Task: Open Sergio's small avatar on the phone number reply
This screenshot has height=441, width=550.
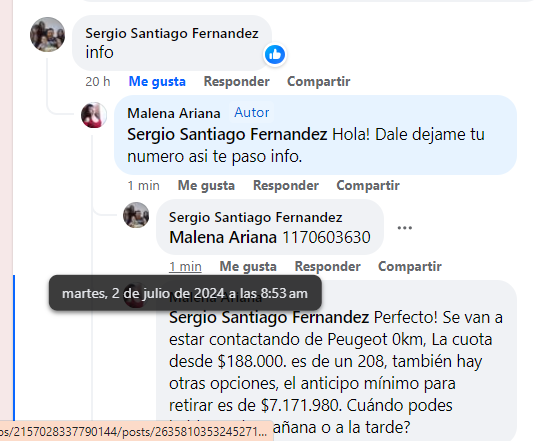Action: [x=136, y=215]
